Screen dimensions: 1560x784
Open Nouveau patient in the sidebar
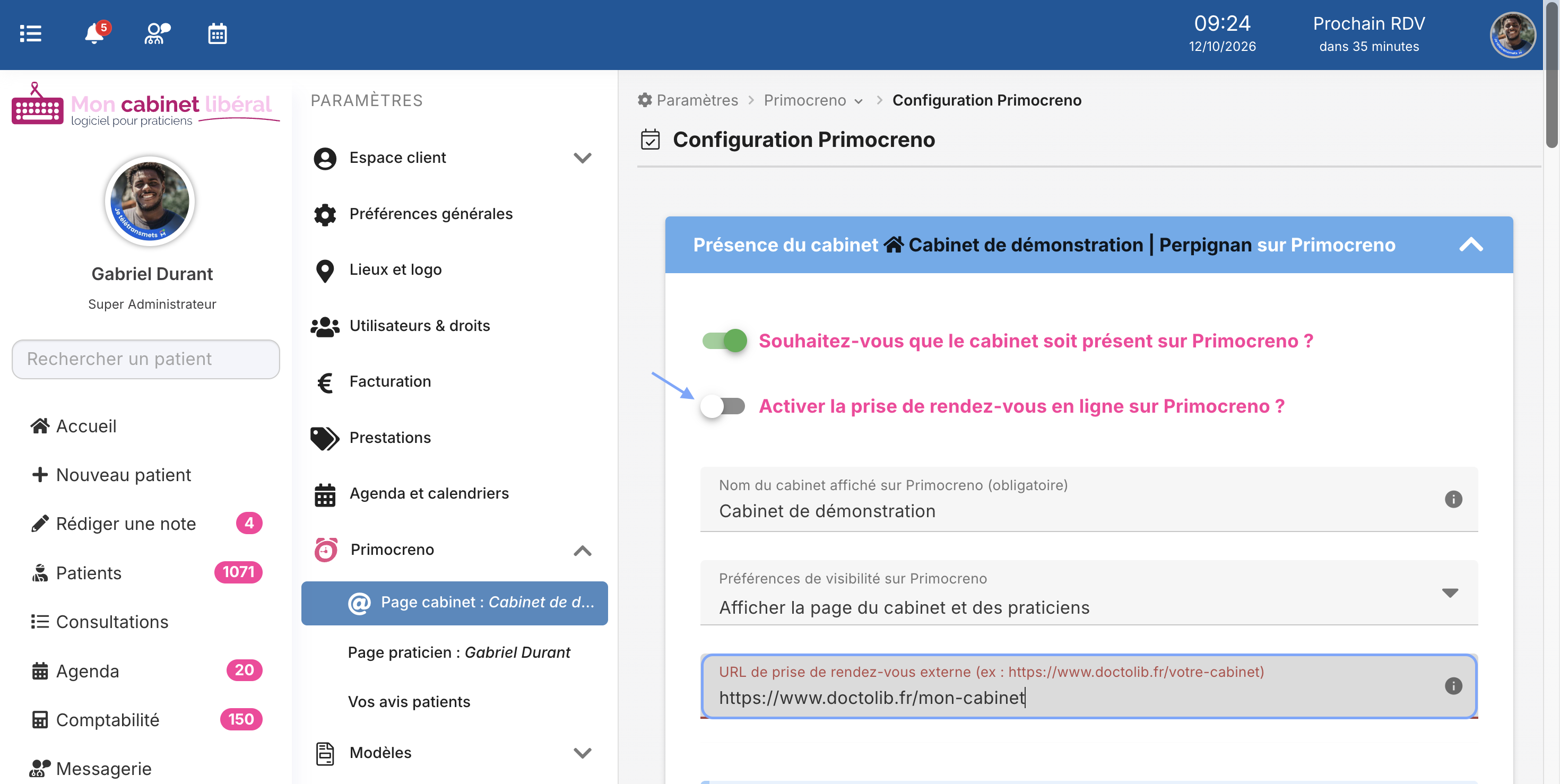pos(111,475)
